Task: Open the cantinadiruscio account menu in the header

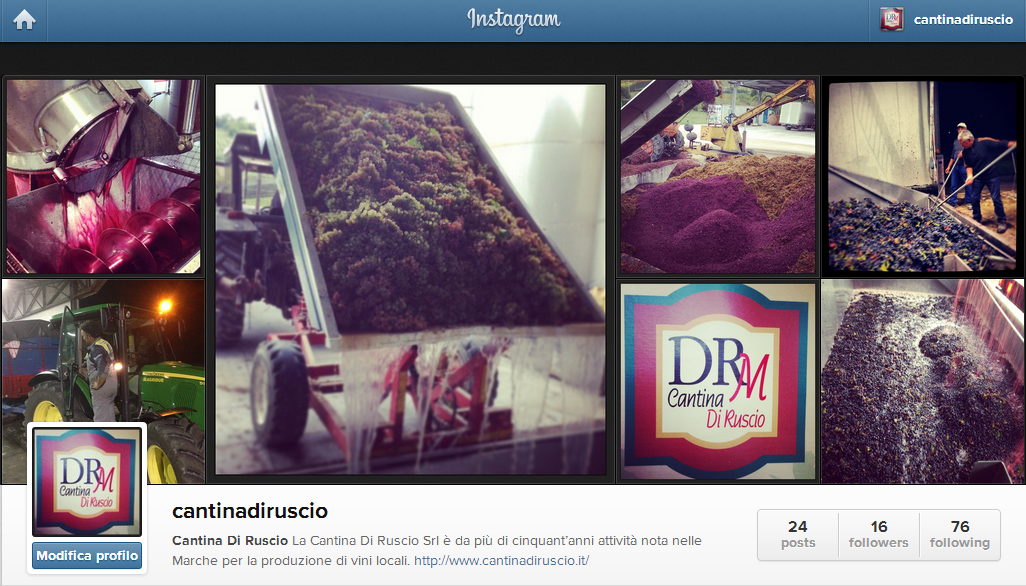Action: point(947,20)
